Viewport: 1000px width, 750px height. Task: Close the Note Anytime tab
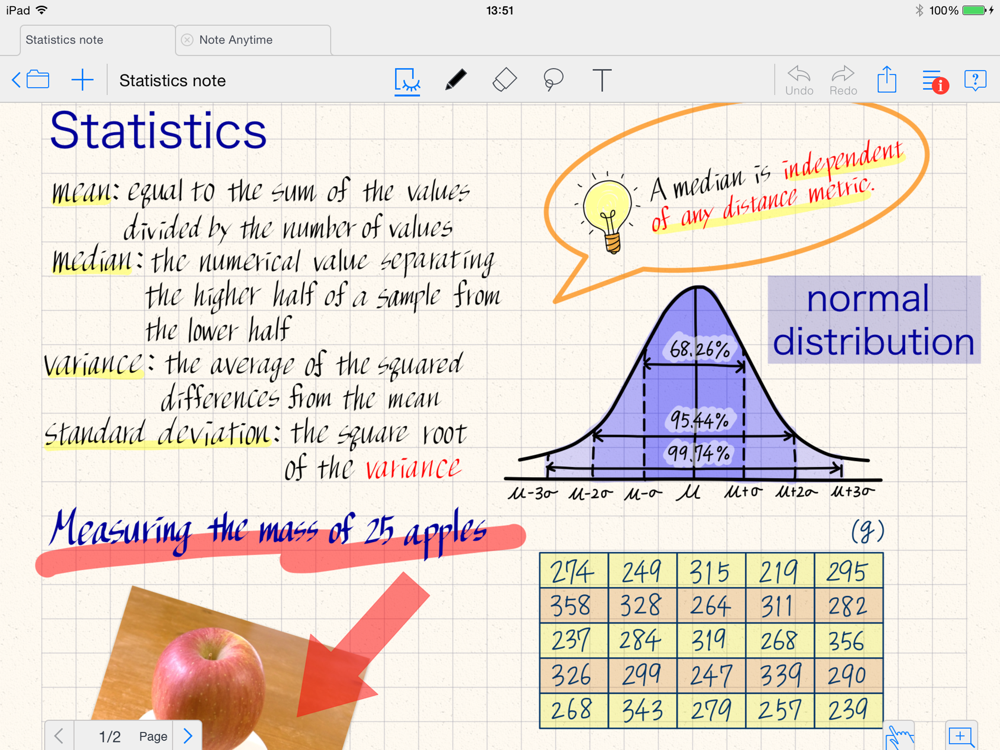click(187, 40)
